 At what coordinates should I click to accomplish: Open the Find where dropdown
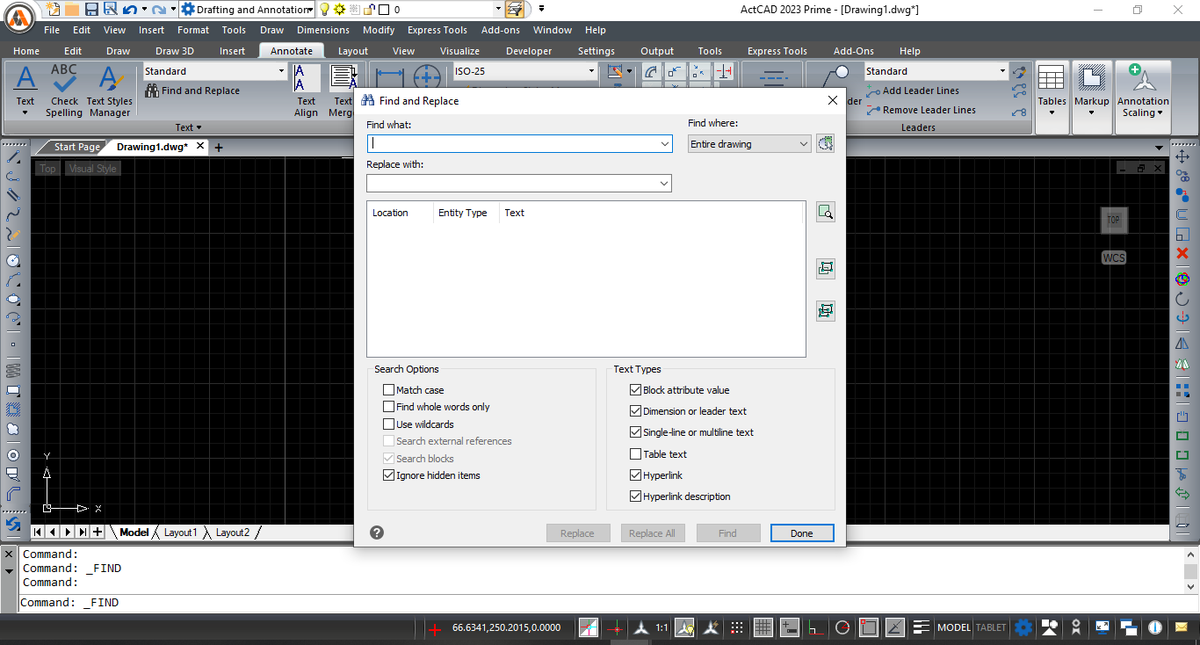tap(749, 144)
